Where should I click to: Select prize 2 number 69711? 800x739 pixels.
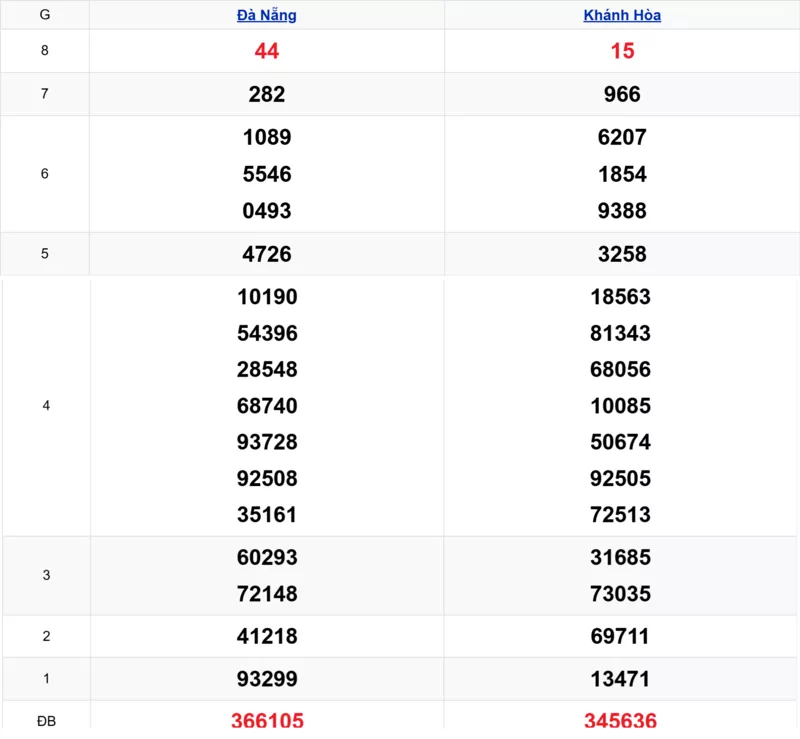coord(622,636)
